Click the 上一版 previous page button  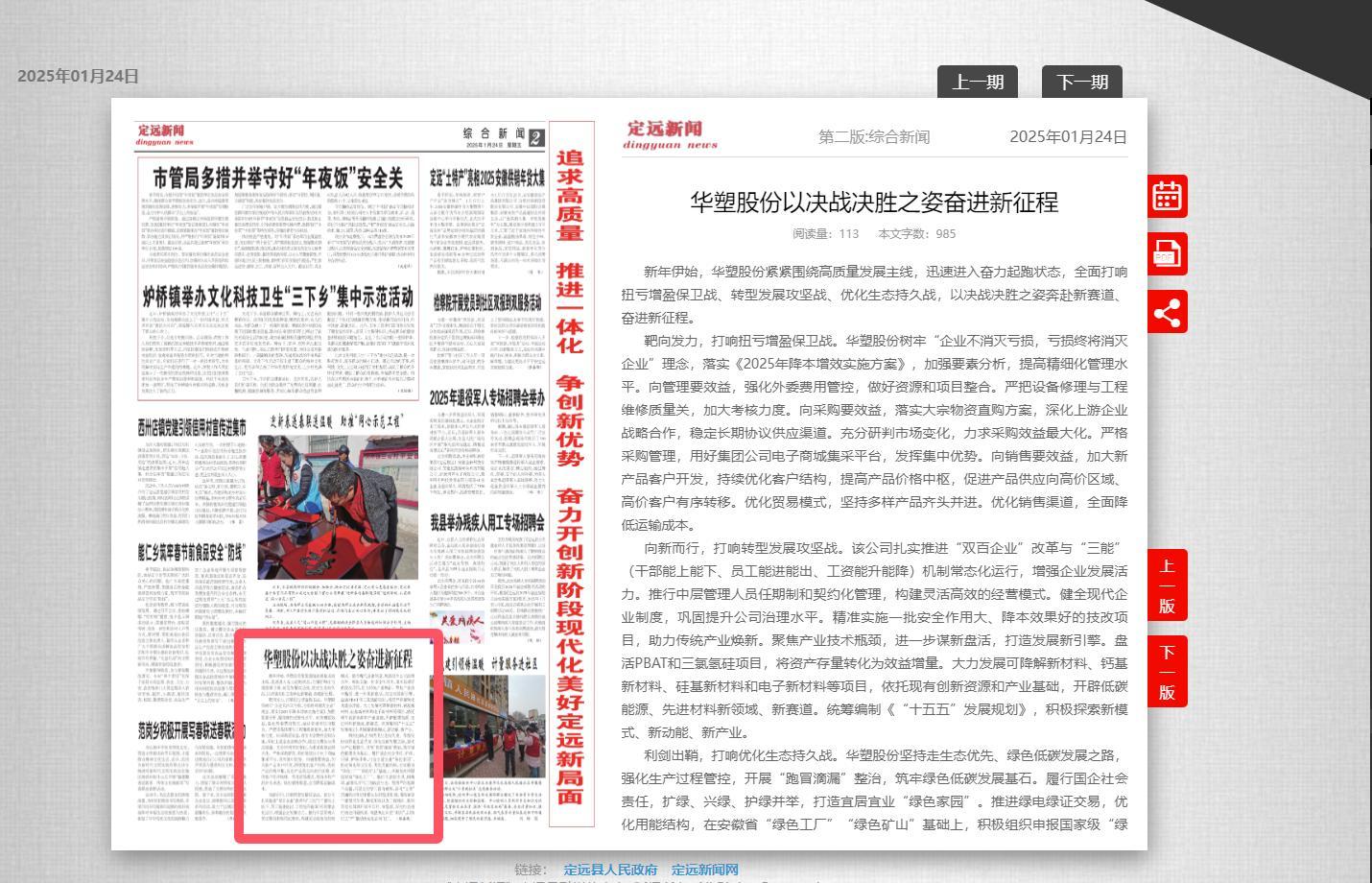(1167, 586)
